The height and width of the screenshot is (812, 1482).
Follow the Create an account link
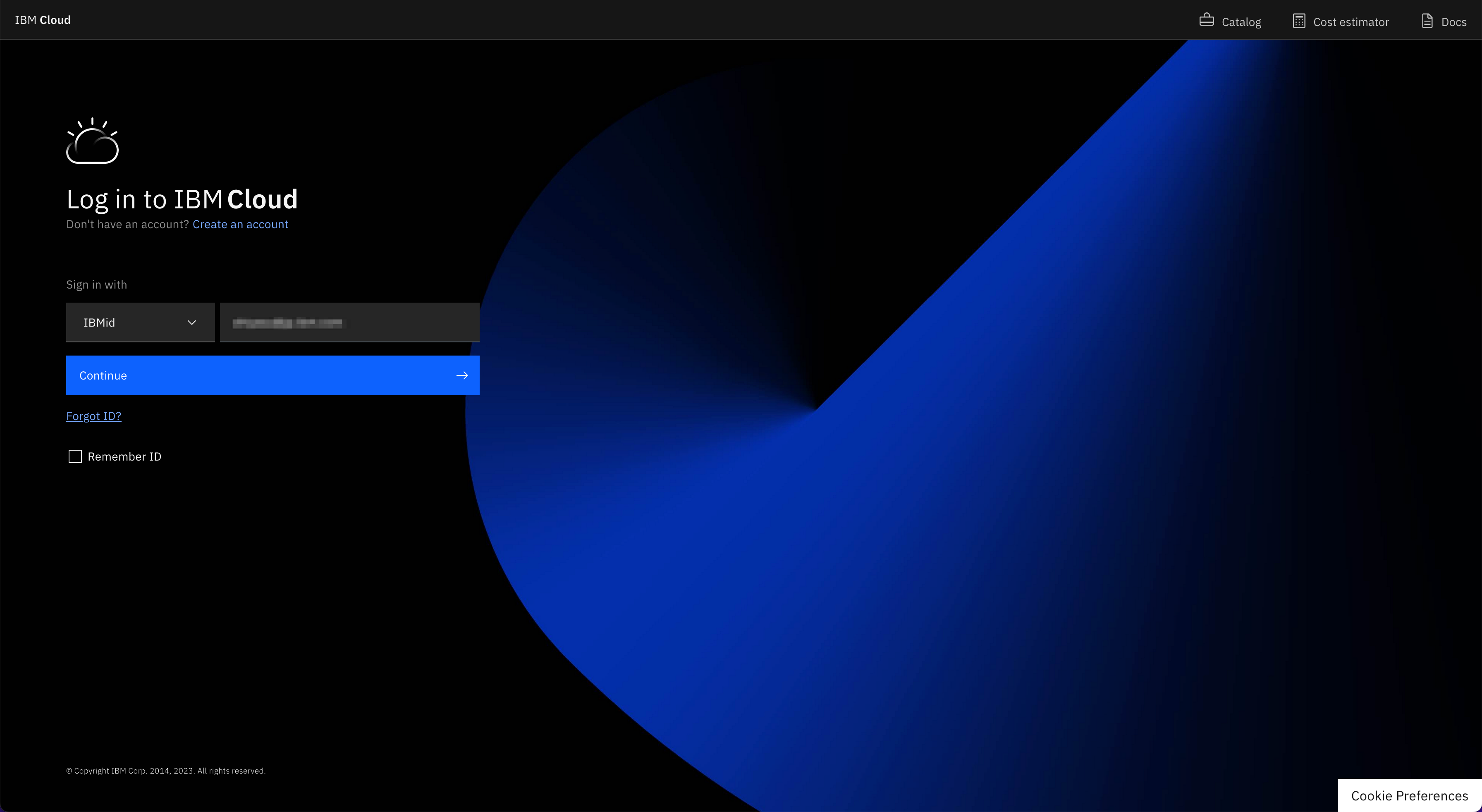(x=240, y=224)
